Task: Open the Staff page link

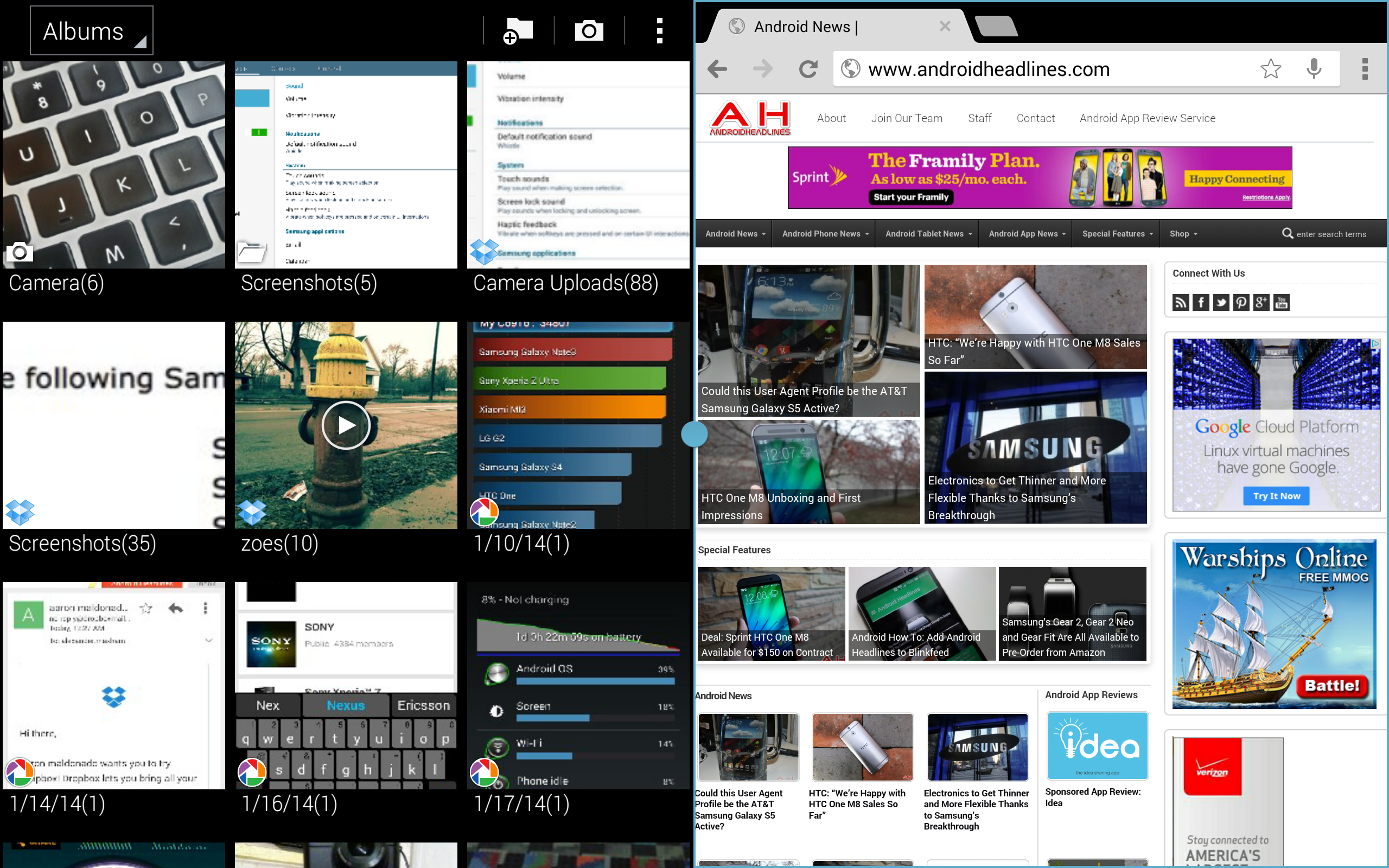Action: coord(979,118)
